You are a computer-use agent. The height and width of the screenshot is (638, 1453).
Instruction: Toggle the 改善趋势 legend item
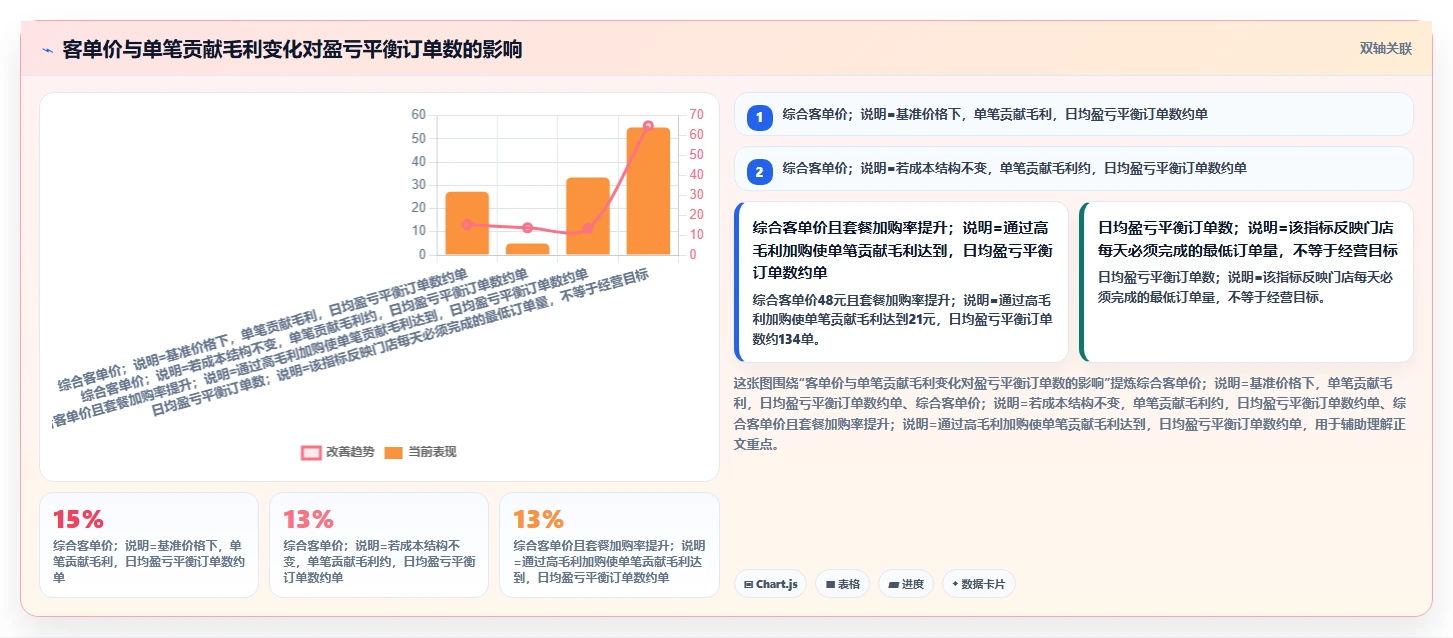coord(338,452)
